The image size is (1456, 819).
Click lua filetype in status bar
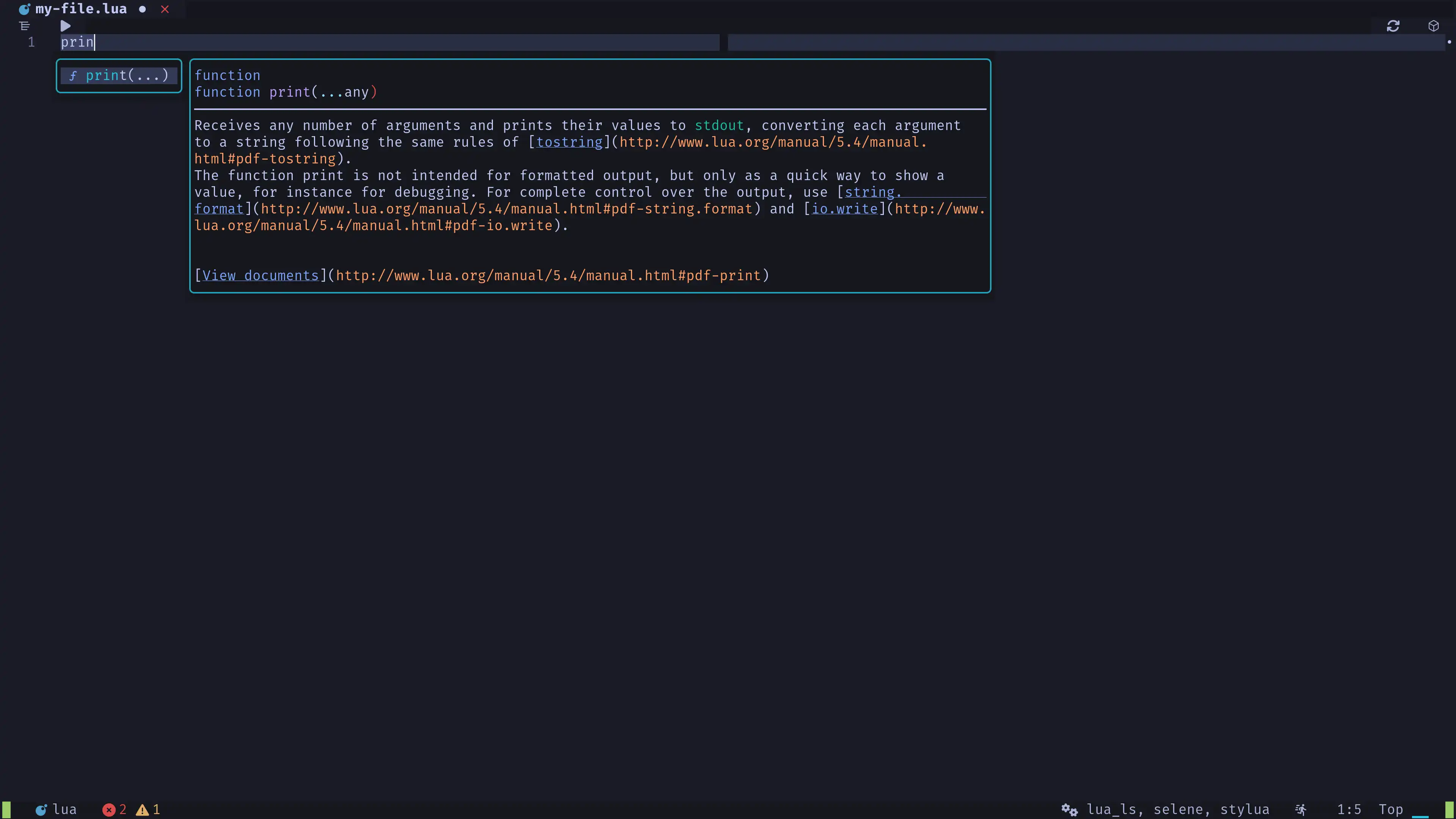(x=64, y=810)
